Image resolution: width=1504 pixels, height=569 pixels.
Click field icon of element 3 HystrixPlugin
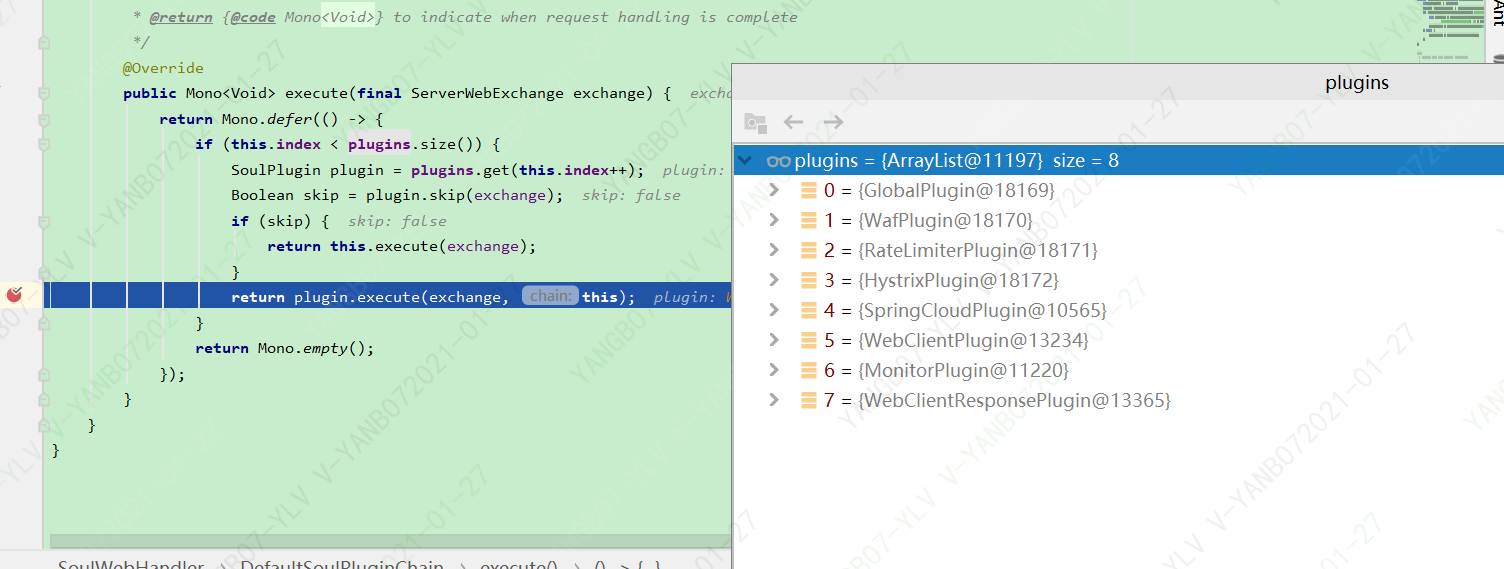tap(809, 280)
